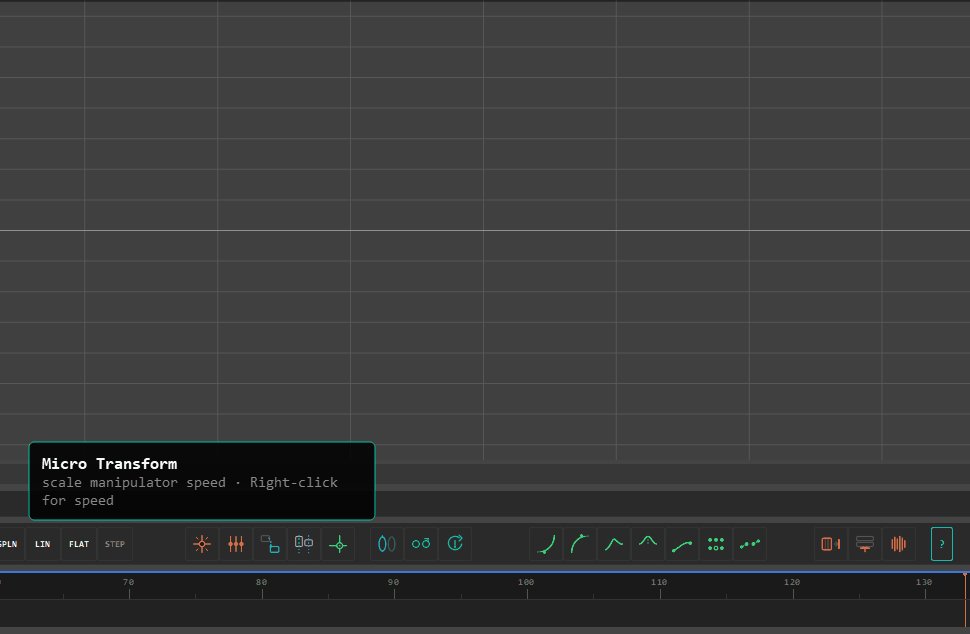
Task: Apply the green ease-out arc curve icon
Action: pyautogui.click(x=580, y=544)
